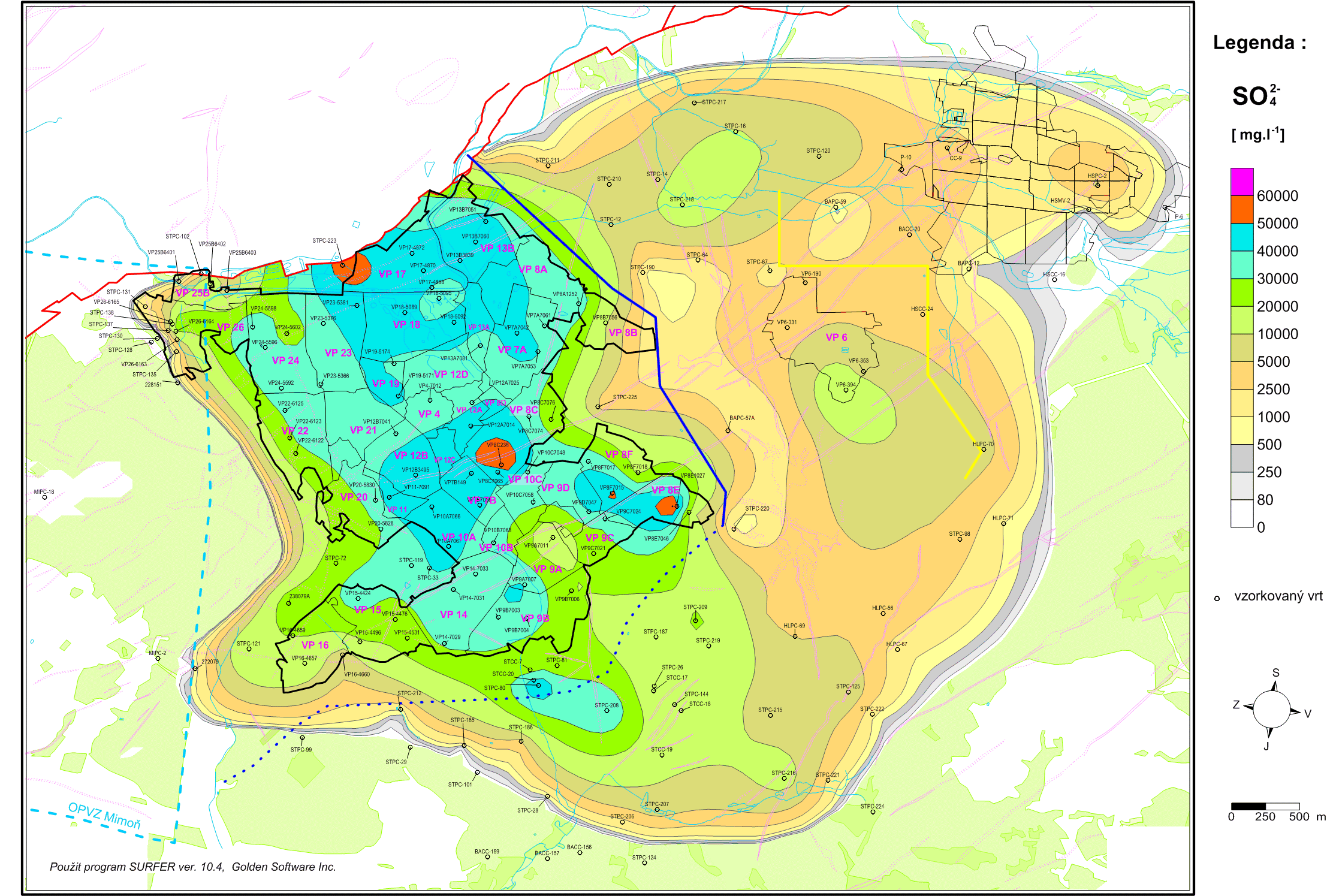Click the STPC-217 borehole marker
Image resolution: width=1327 pixels, height=896 pixels.
pos(695,102)
